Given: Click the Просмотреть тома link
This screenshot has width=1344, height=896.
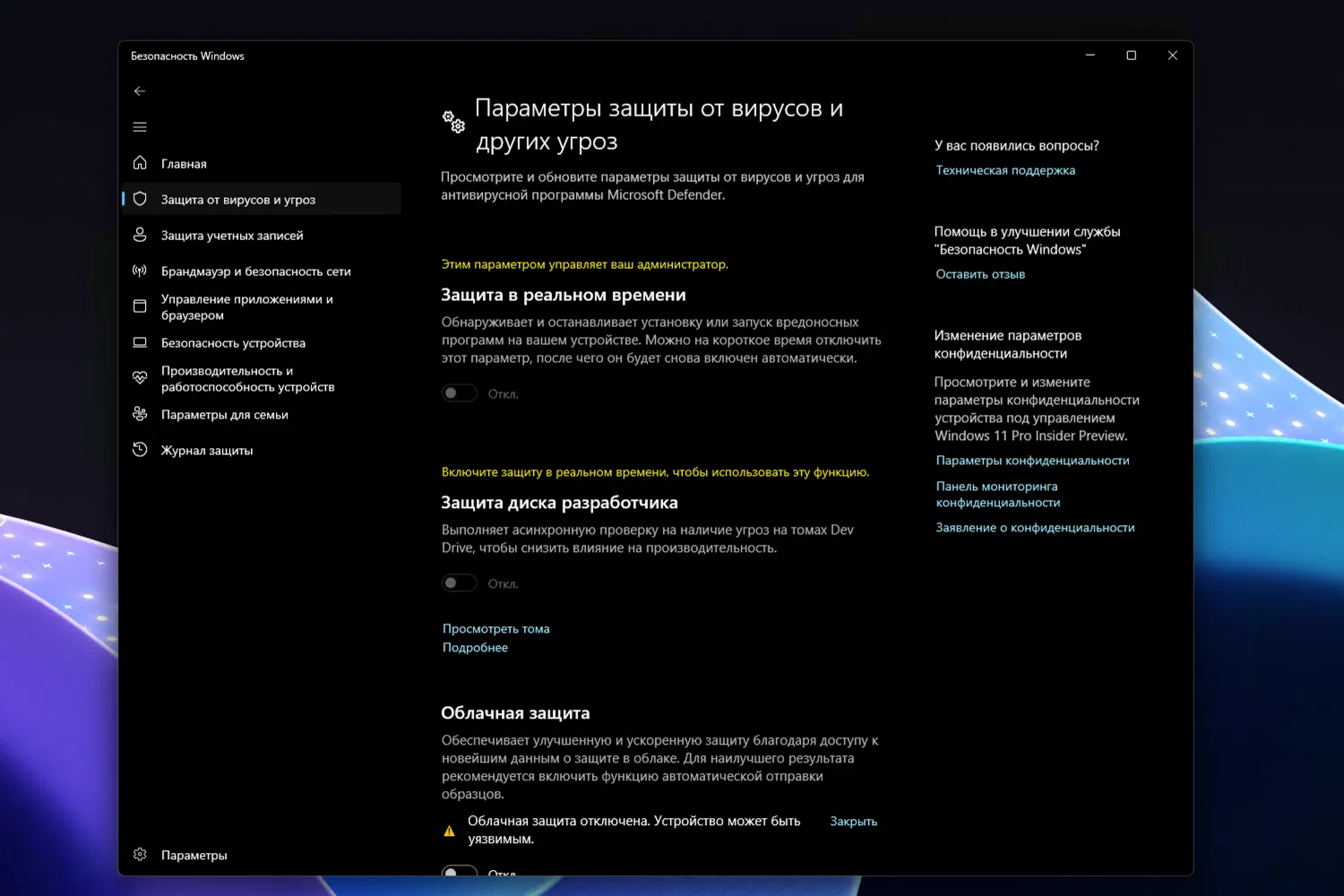Looking at the screenshot, I should click(x=495, y=629).
